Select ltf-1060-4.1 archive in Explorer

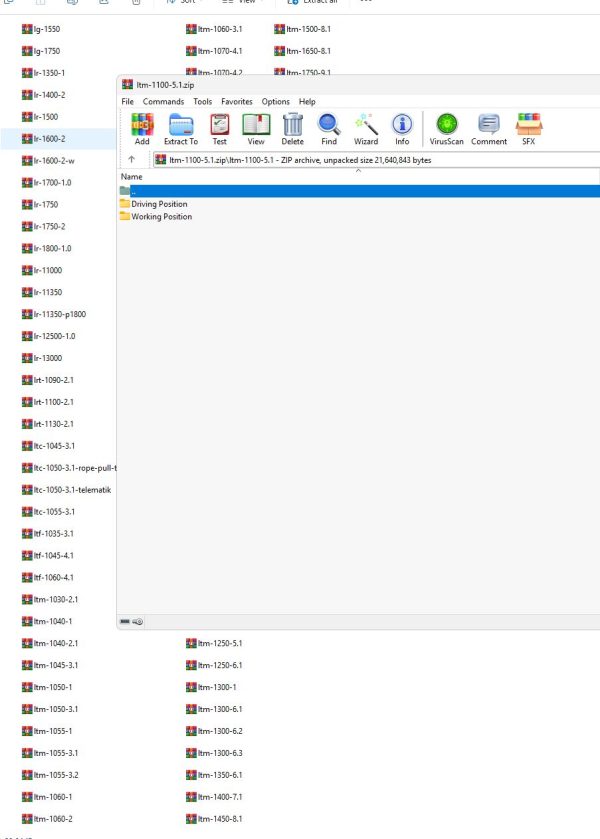[48, 577]
